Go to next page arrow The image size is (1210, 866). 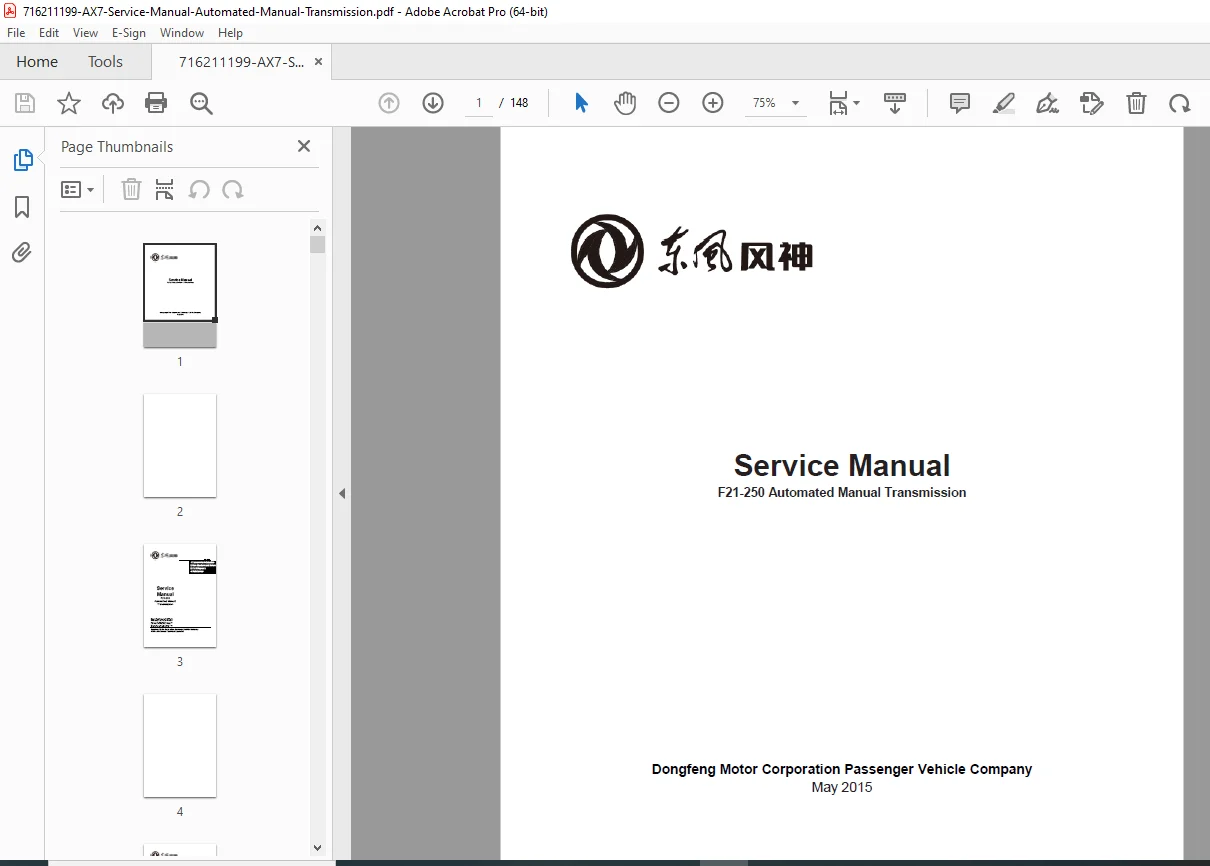point(433,103)
